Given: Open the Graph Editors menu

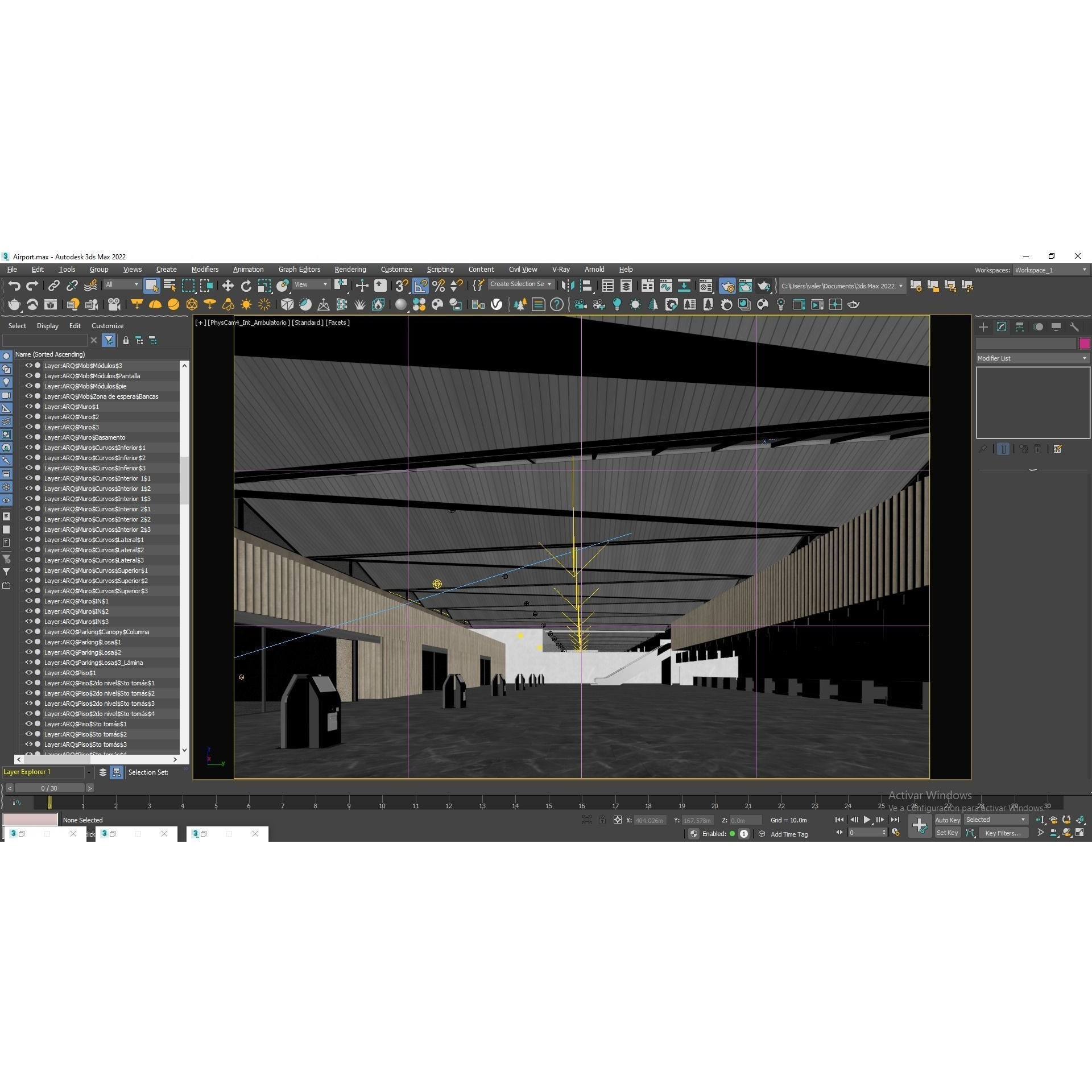Looking at the screenshot, I should tap(299, 270).
